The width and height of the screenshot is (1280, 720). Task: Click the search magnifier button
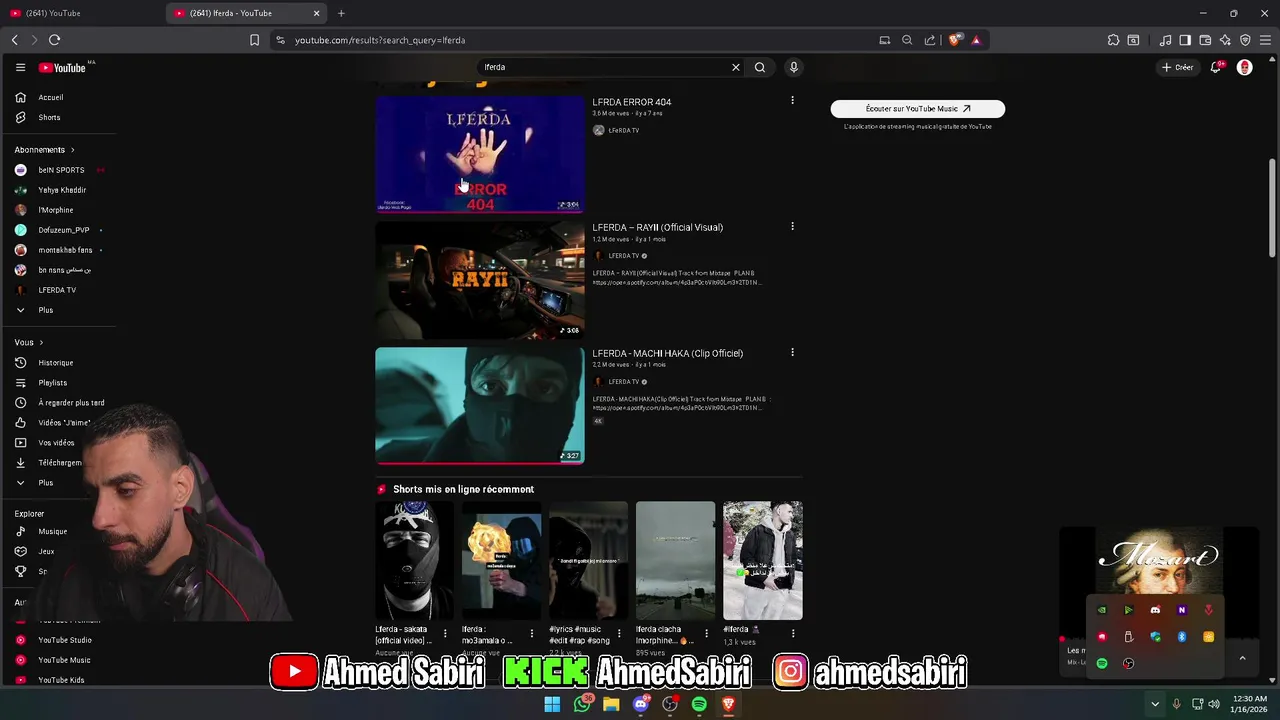click(760, 67)
